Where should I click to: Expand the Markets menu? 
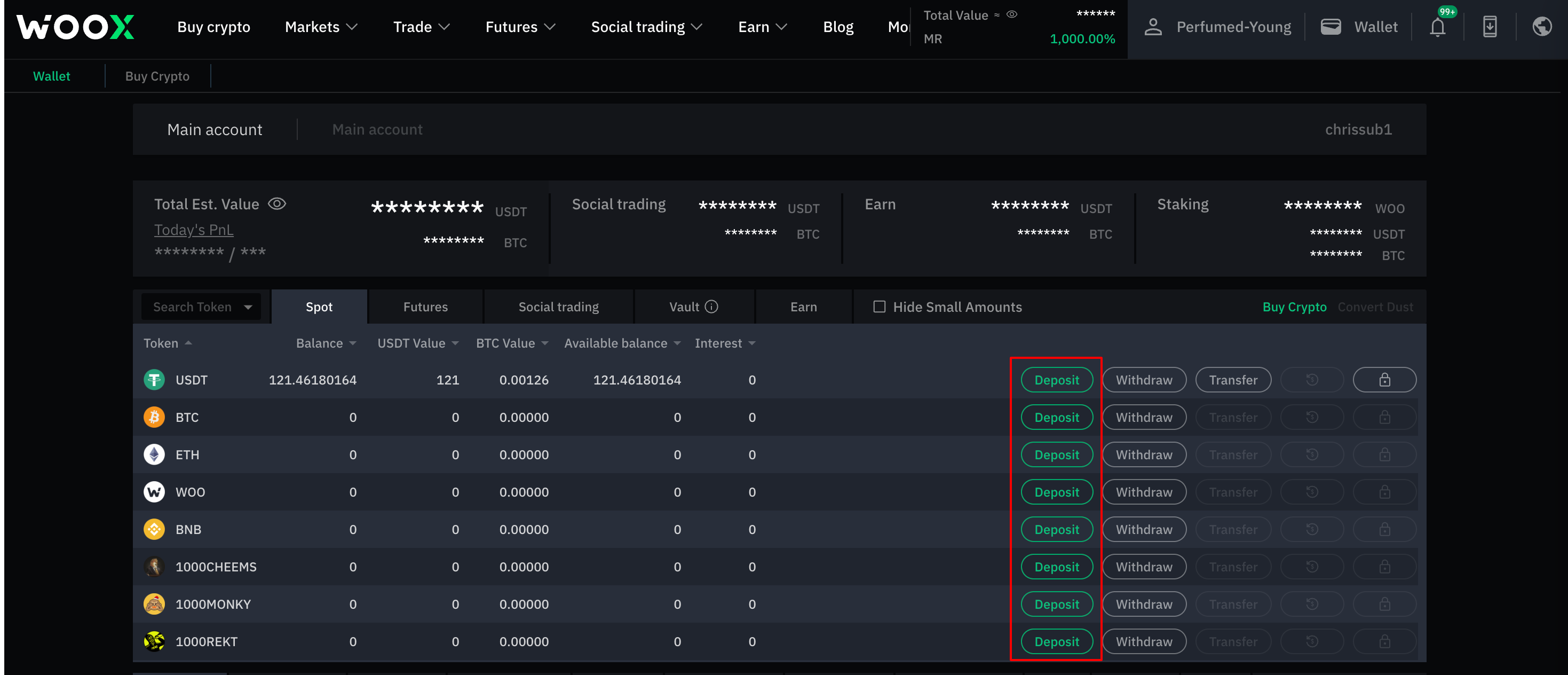[x=321, y=27]
